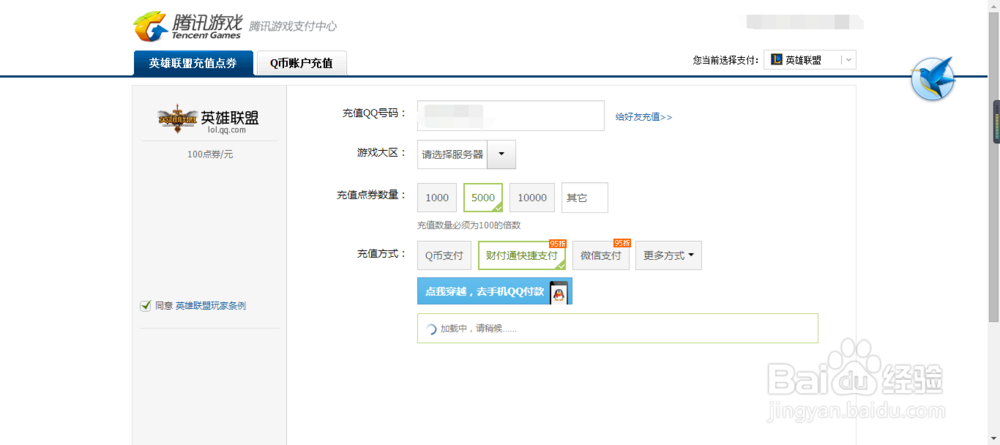Expand the 更多方式 payment dropdown
1000x445 pixels.
668,256
